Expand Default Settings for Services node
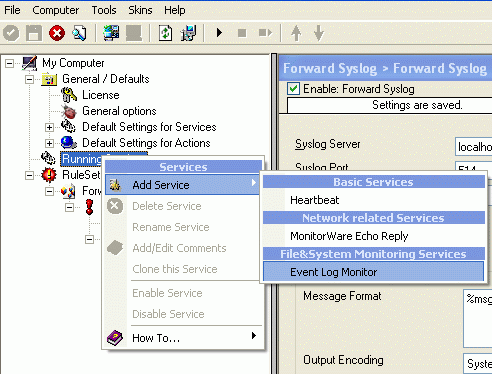492x374 pixels. (49, 127)
